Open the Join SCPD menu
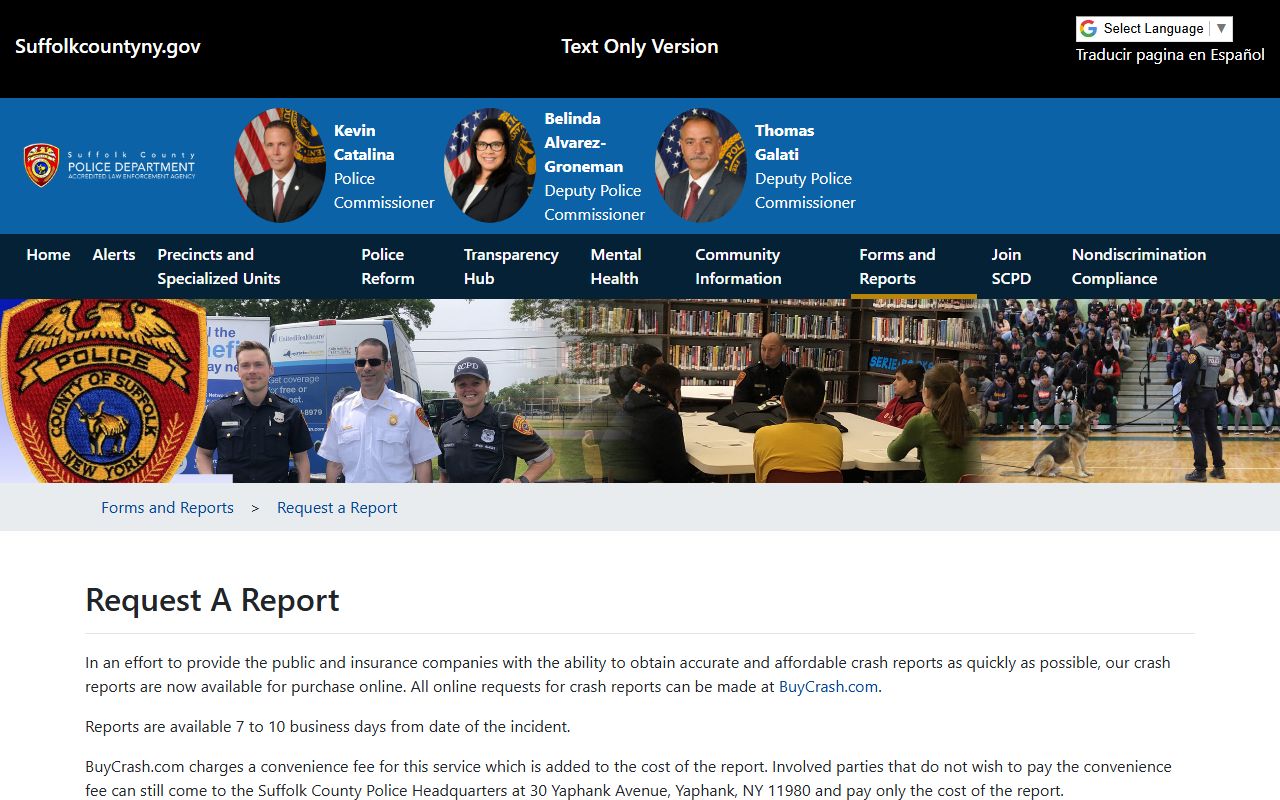 1011,267
